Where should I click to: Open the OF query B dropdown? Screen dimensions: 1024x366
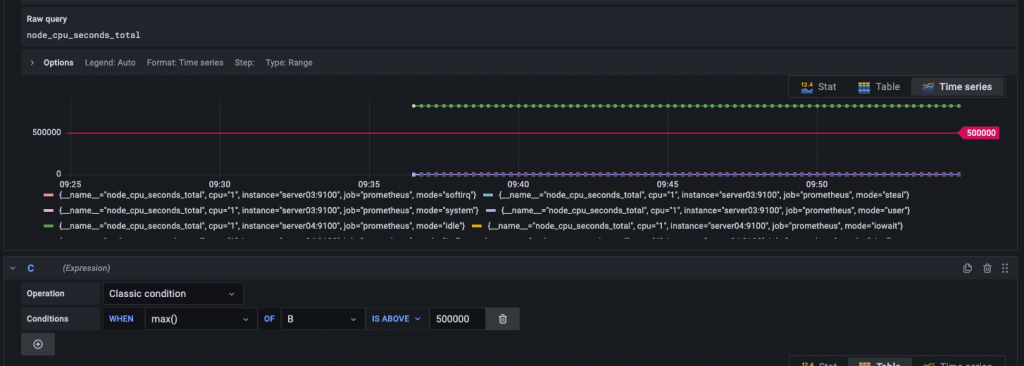coord(323,319)
